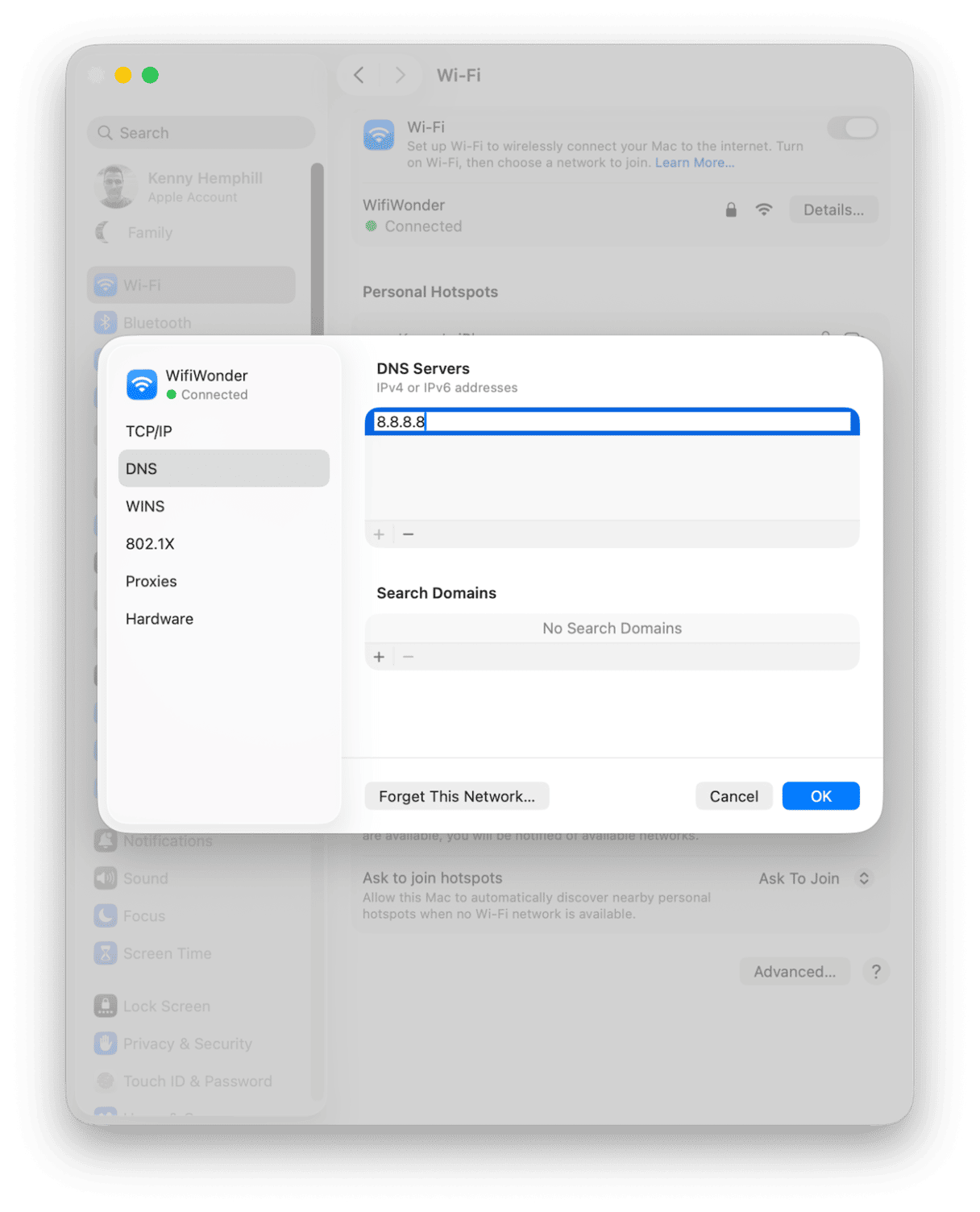This screenshot has height=1212, width=980.
Task: Select the Proxies tab
Action: pyautogui.click(x=223, y=581)
